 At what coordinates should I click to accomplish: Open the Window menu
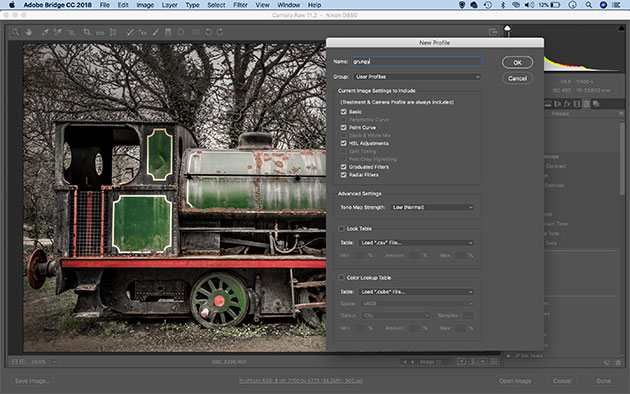[x=289, y=5]
